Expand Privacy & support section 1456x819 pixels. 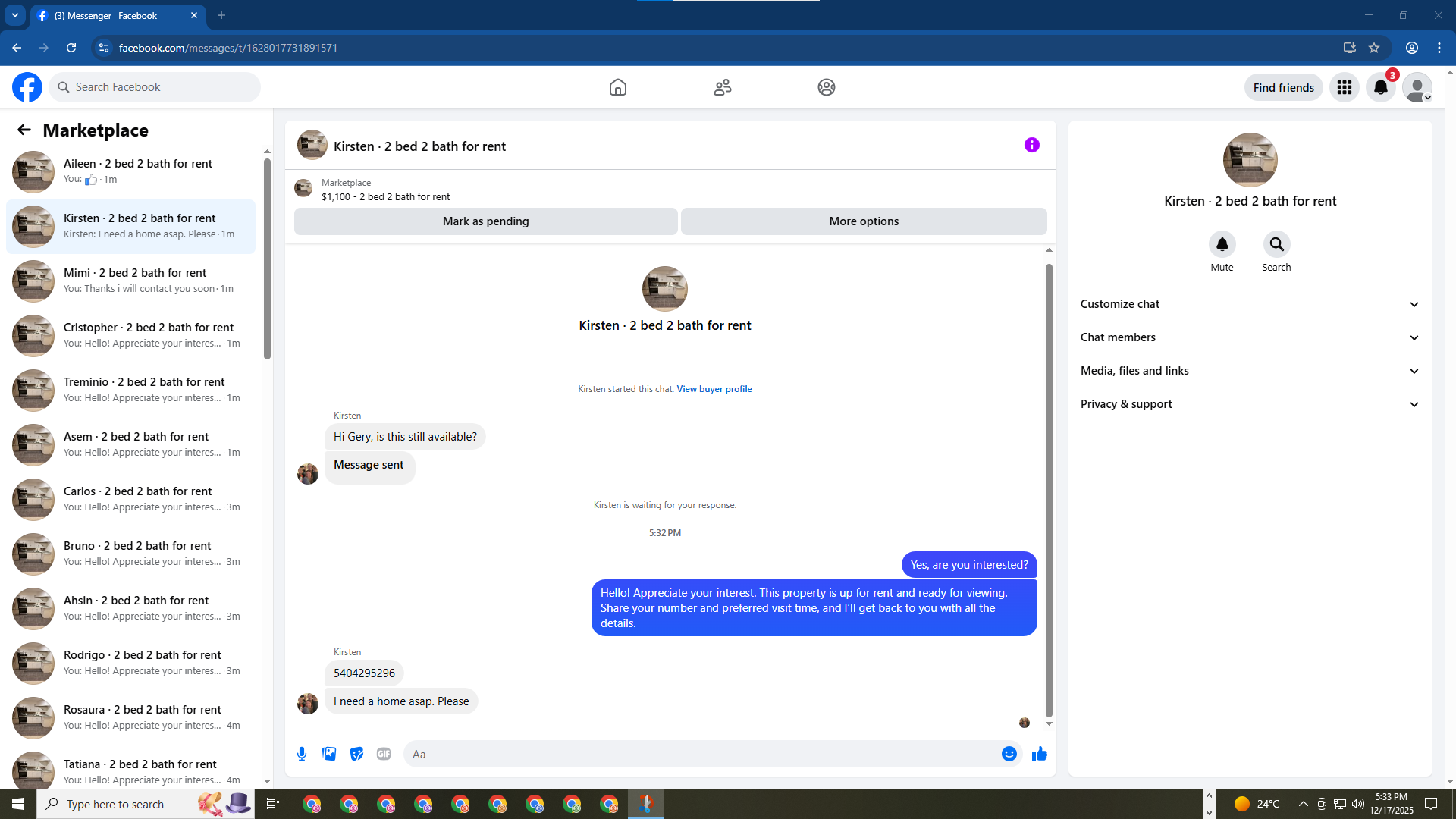coord(1250,404)
